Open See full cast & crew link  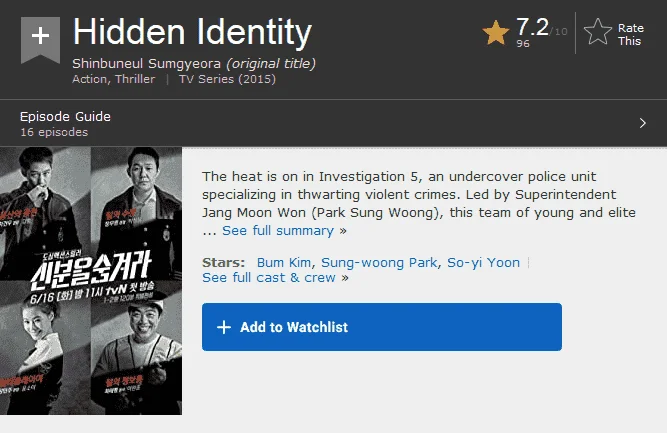269,277
